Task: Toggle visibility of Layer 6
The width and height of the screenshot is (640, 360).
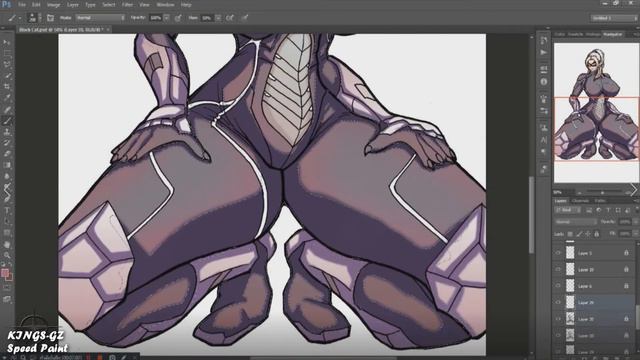Action: pyautogui.click(x=558, y=286)
